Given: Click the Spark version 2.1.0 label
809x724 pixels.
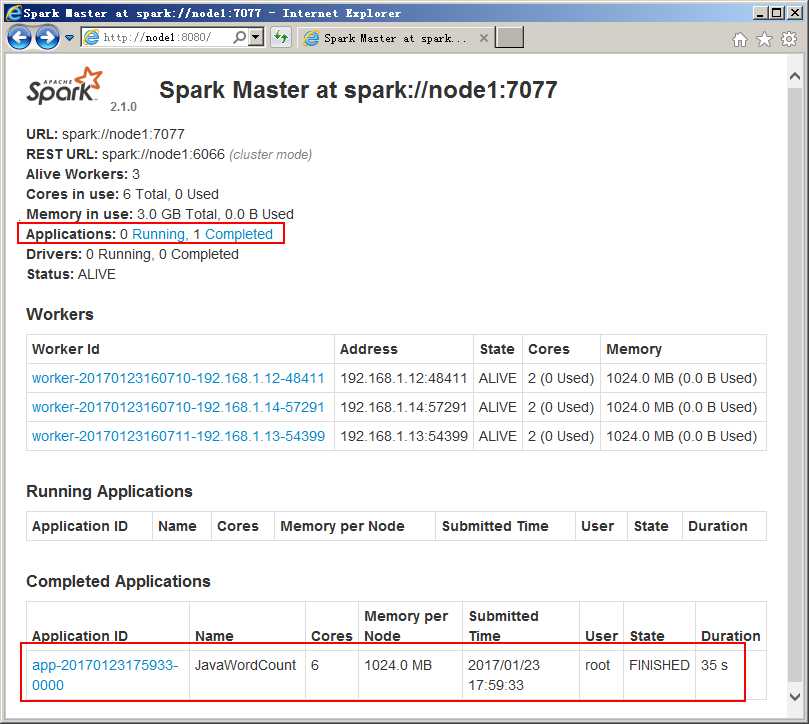Looking at the screenshot, I should (123, 107).
